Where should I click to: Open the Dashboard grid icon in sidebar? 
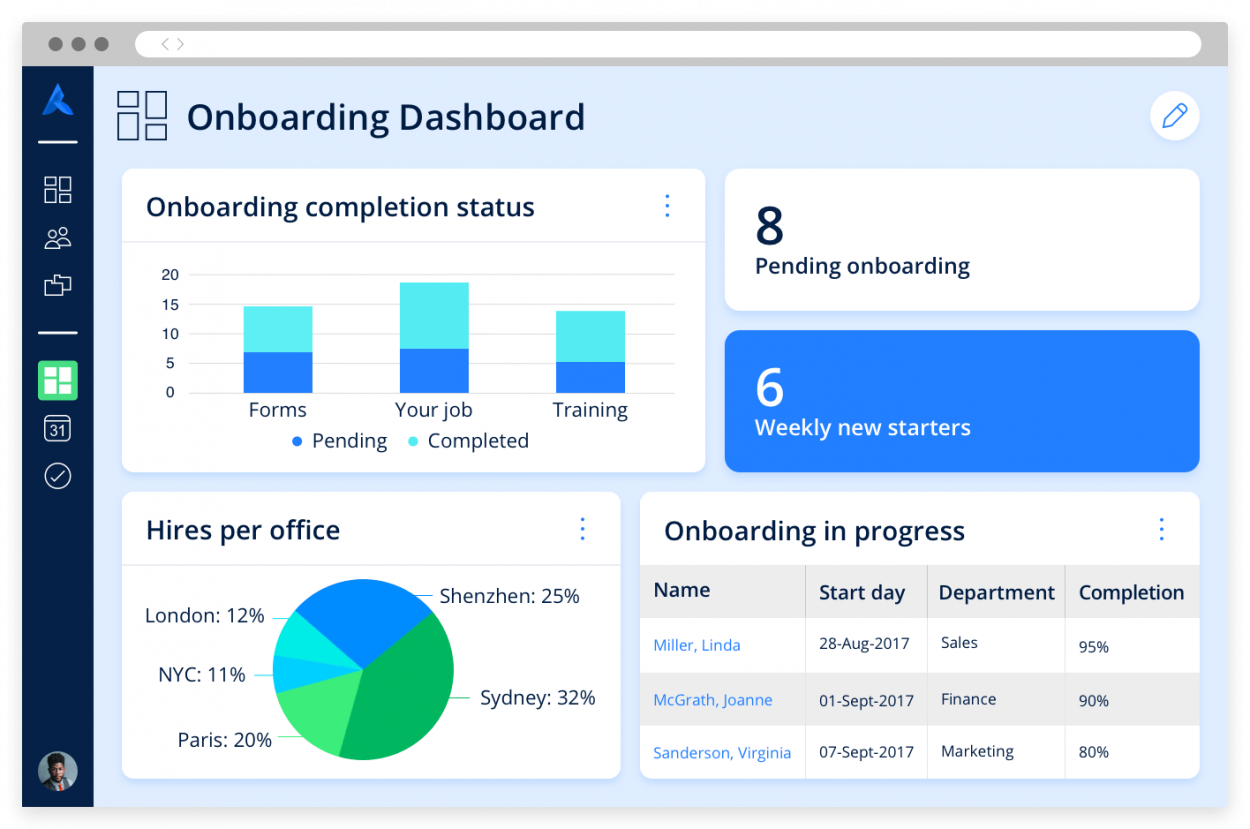tap(57, 189)
